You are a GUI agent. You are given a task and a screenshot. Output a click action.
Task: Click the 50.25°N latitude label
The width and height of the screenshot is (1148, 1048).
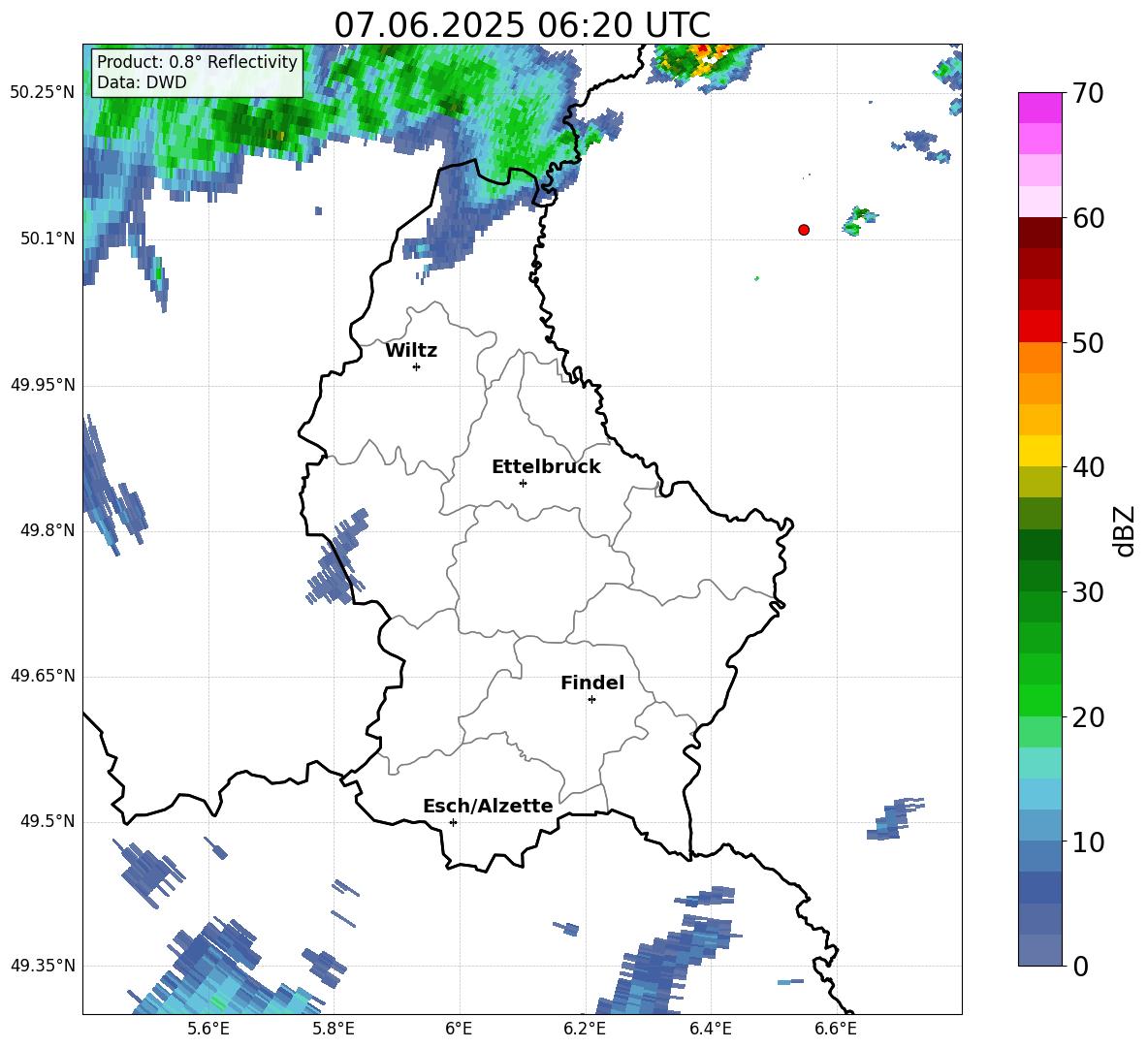click(x=43, y=93)
